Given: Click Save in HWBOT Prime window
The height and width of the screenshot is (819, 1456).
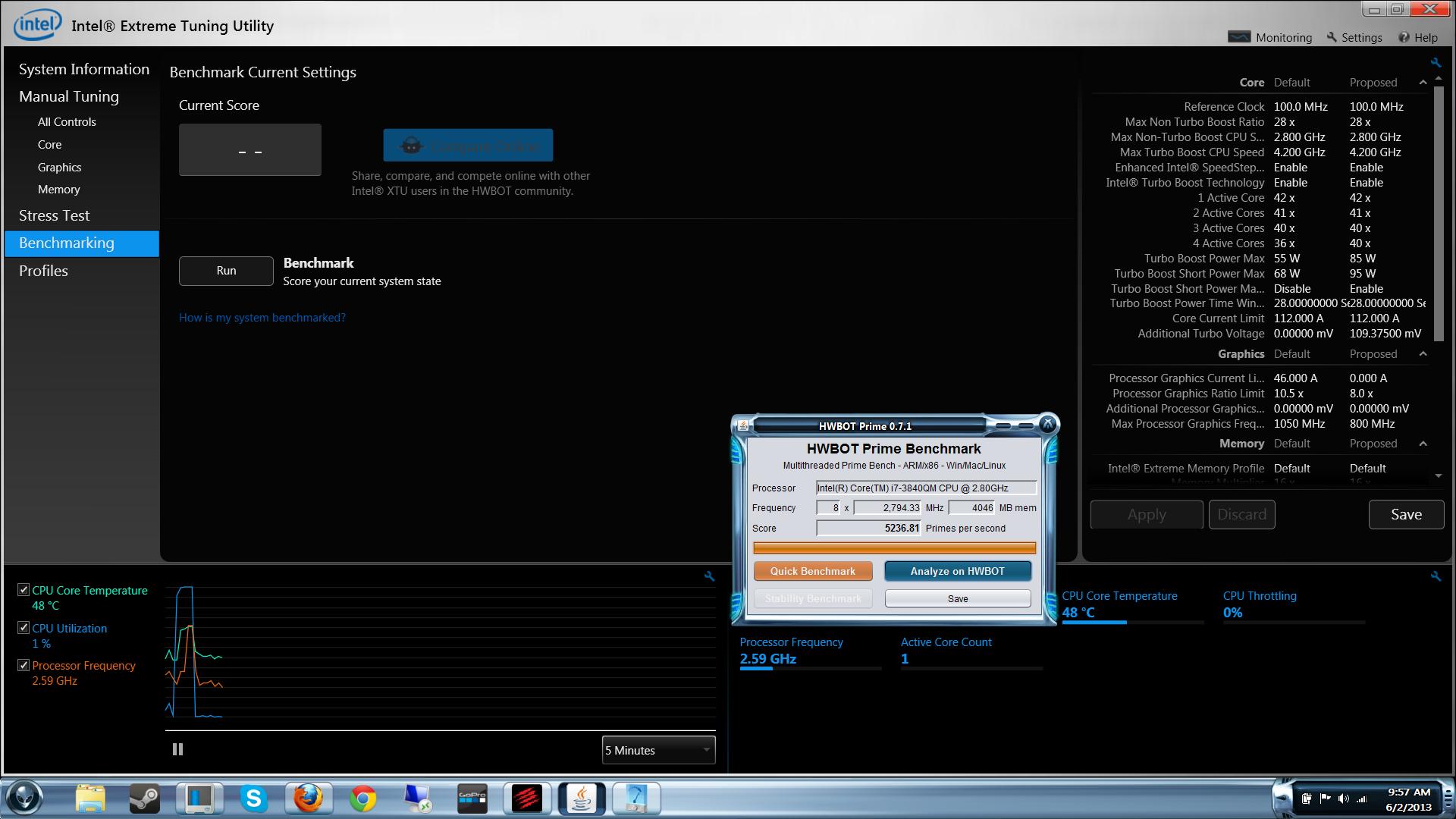Looking at the screenshot, I should (x=958, y=598).
